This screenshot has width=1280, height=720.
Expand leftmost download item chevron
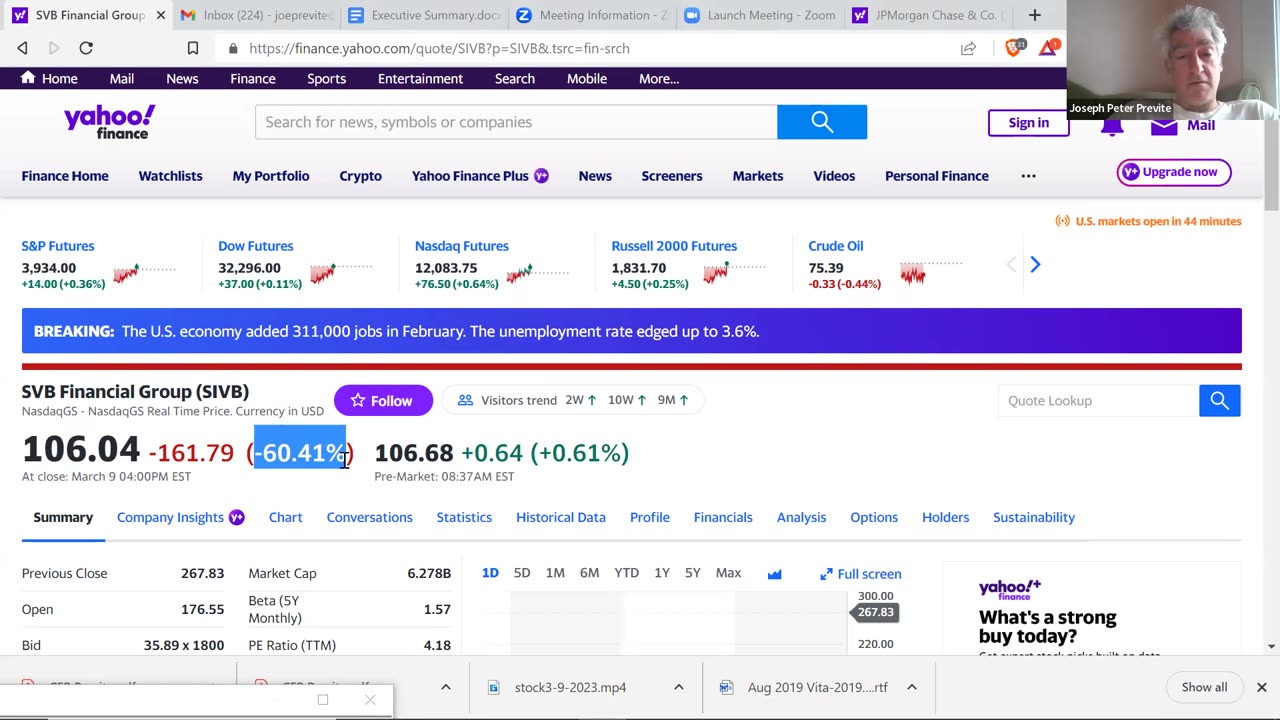pyautogui.click(x=446, y=687)
